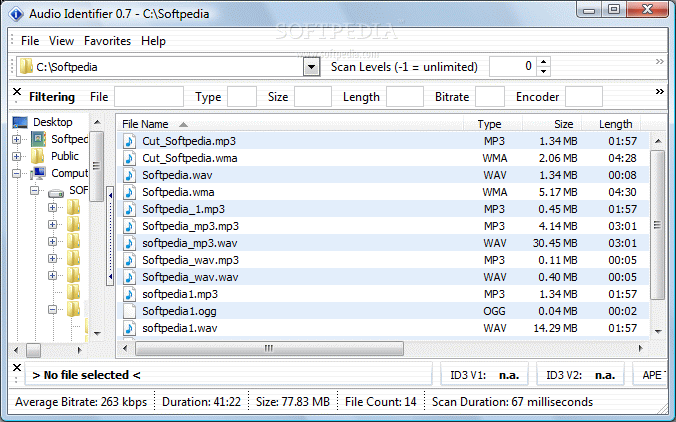
Task: Close the file info bar with its X
Action: 17,368
